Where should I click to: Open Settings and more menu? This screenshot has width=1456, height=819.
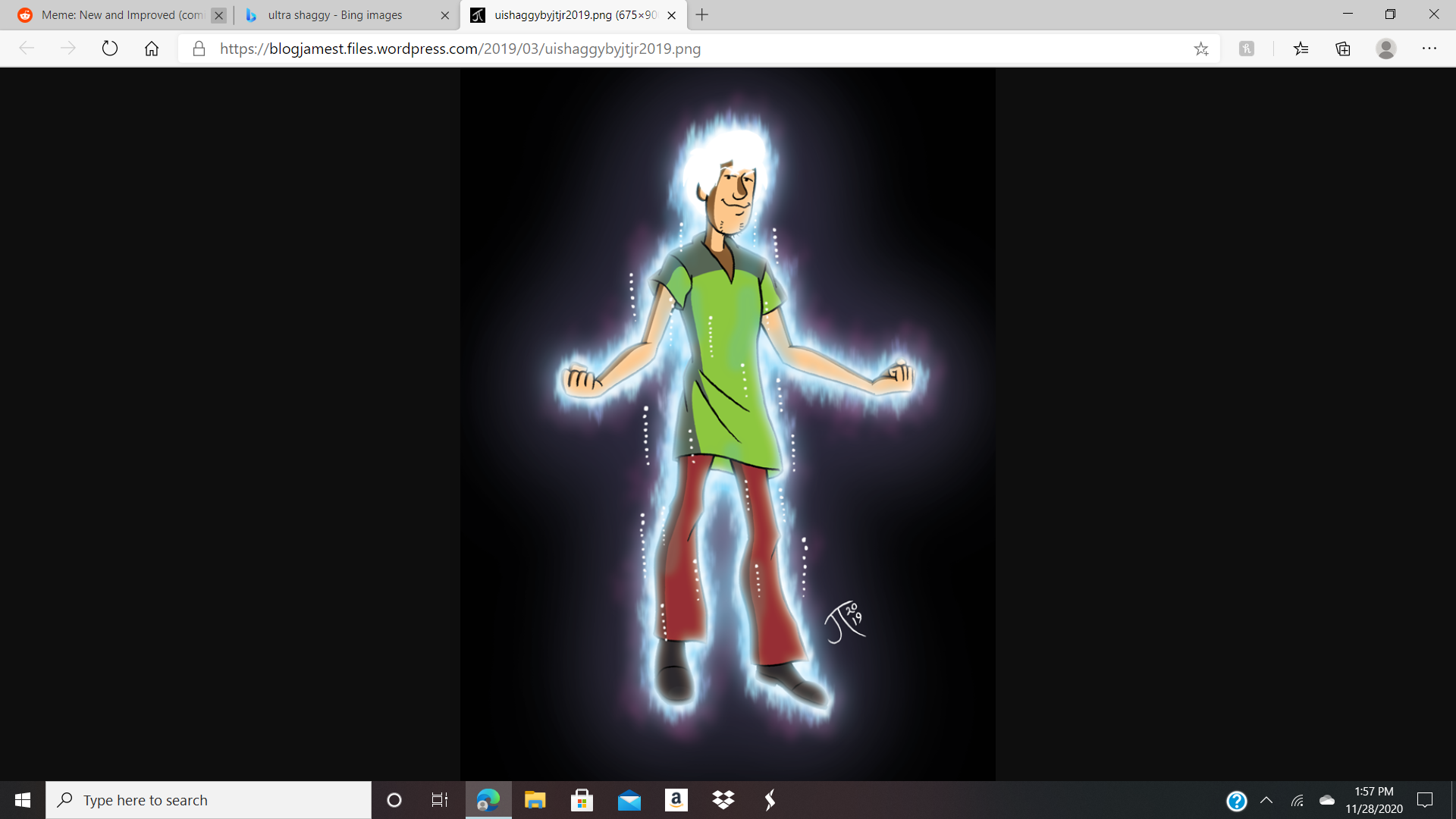(x=1429, y=49)
